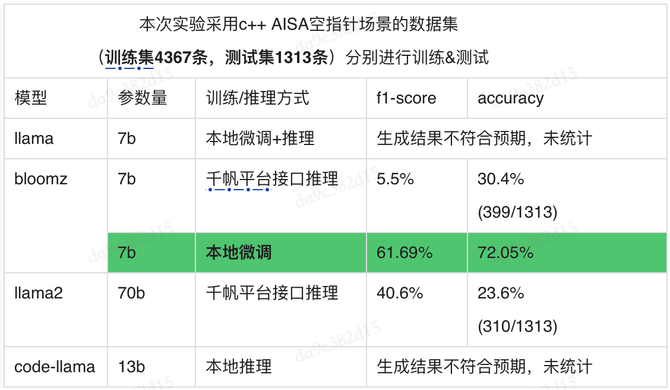Select the 5.5% f1-score cell
The image size is (670, 390).
pyautogui.click(x=417, y=196)
